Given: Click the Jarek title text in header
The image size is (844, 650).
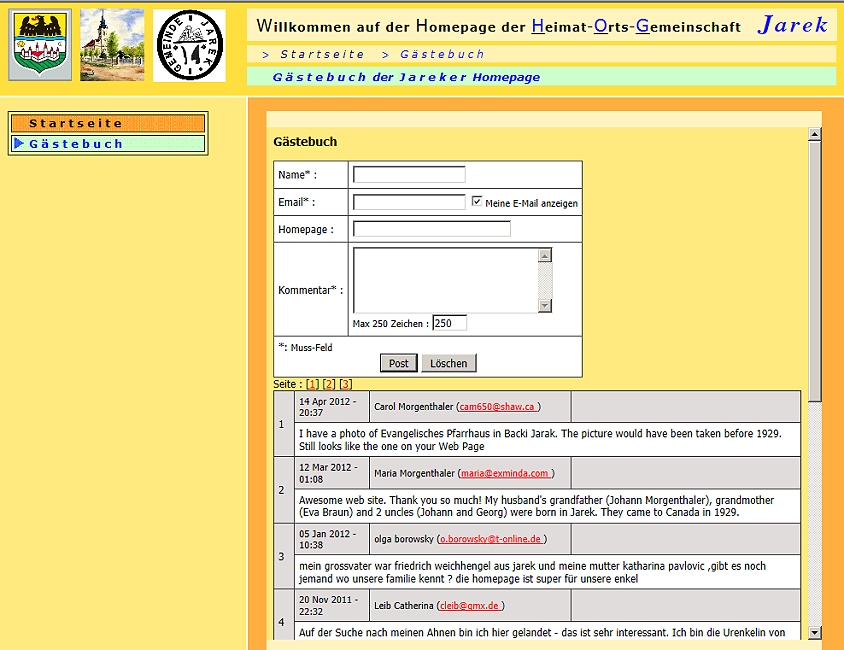Looking at the screenshot, I should tap(792, 25).
